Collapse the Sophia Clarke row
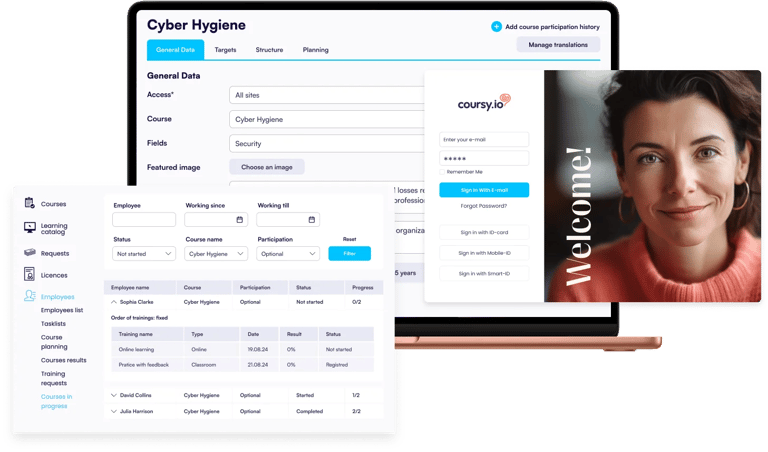Viewport: 768px width, 452px height. pos(114,302)
